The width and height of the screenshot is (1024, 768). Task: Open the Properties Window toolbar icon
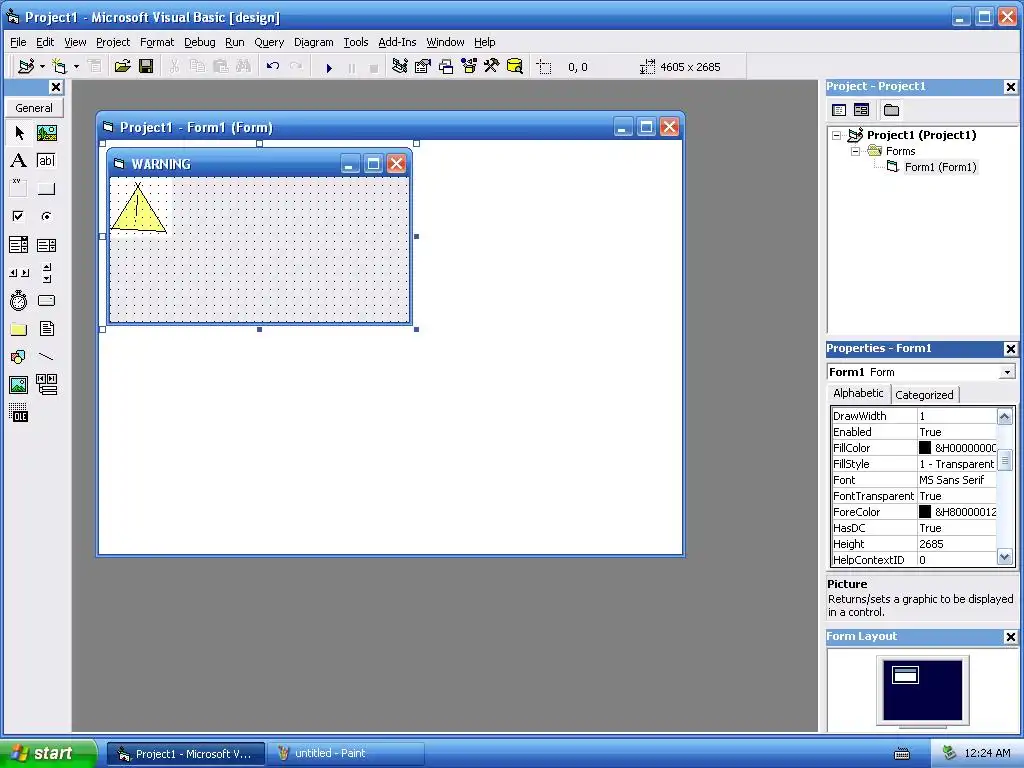point(423,67)
